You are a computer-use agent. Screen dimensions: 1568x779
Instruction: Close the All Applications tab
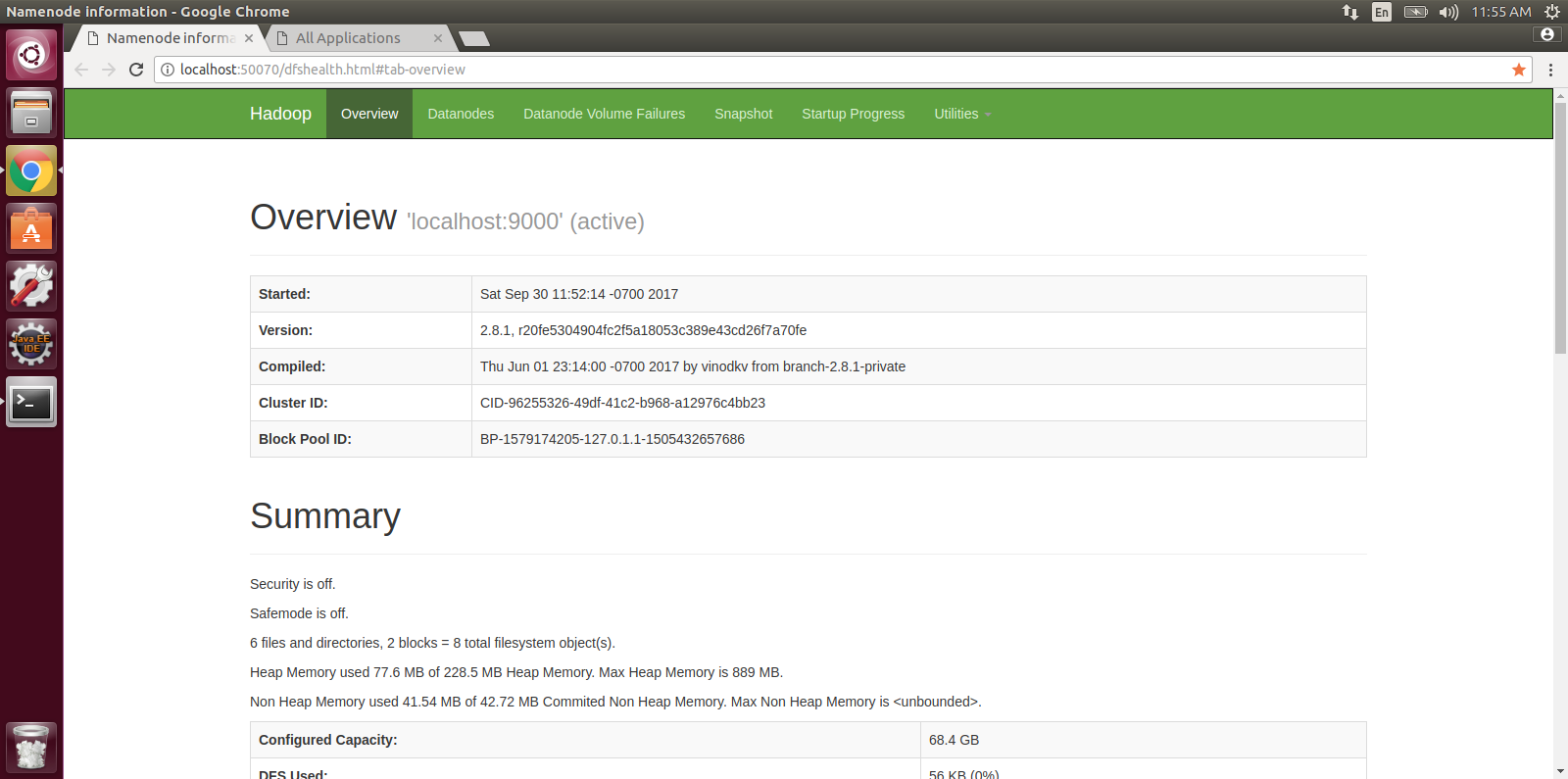coord(438,38)
